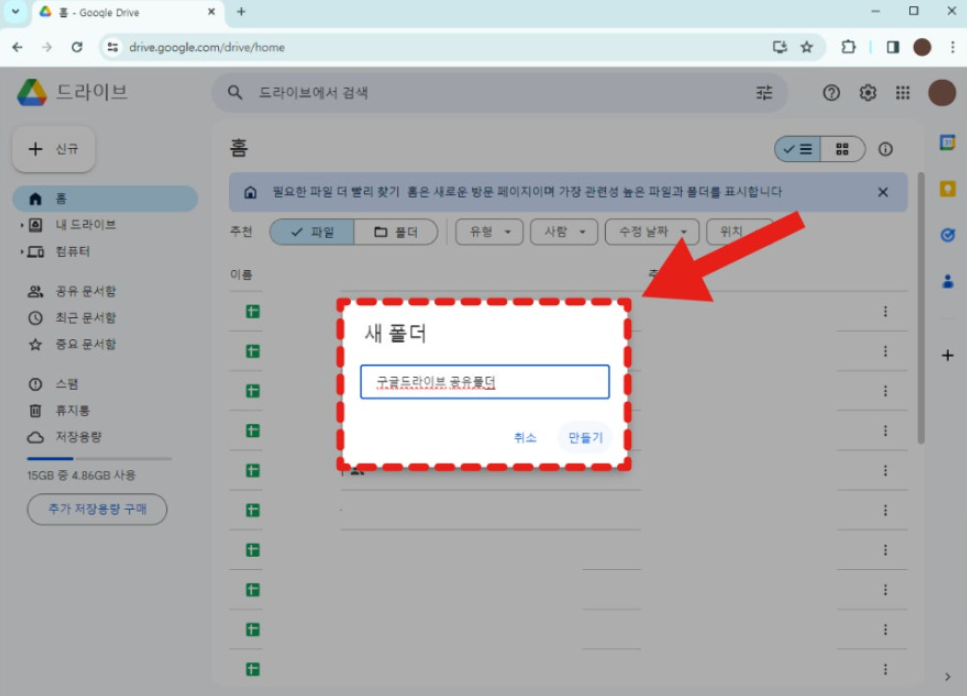Screen dimensions: 967x696
Task: Click the folder name input field
Action: point(485,382)
